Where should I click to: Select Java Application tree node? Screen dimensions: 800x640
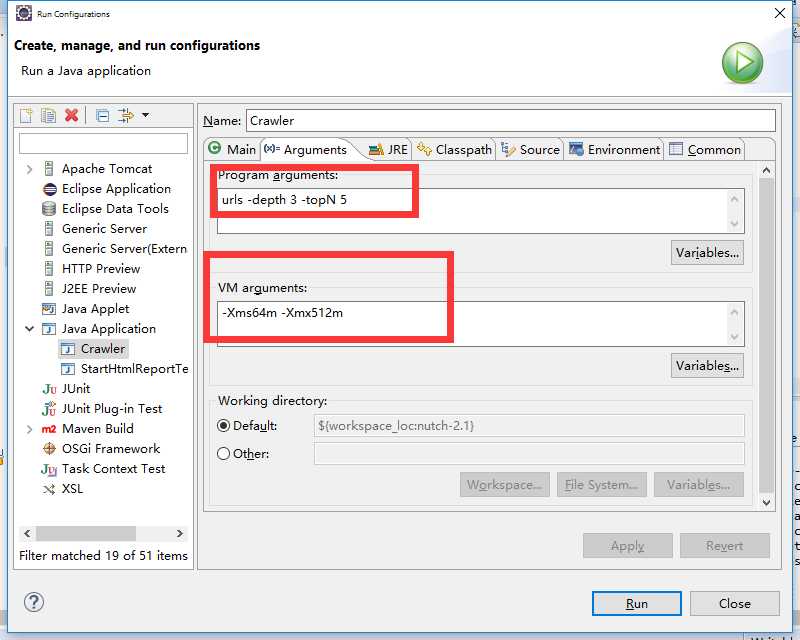(x=109, y=329)
